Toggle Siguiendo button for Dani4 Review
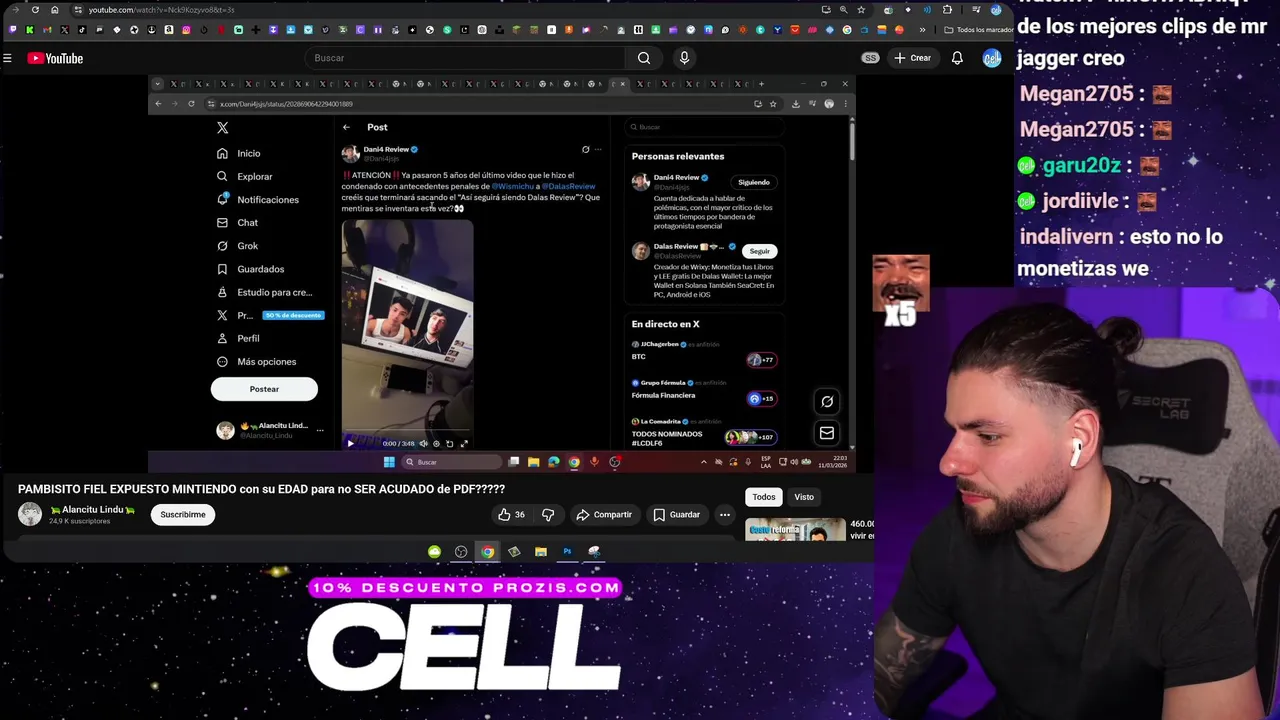This screenshot has width=1280, height=720. coord(754,182)
